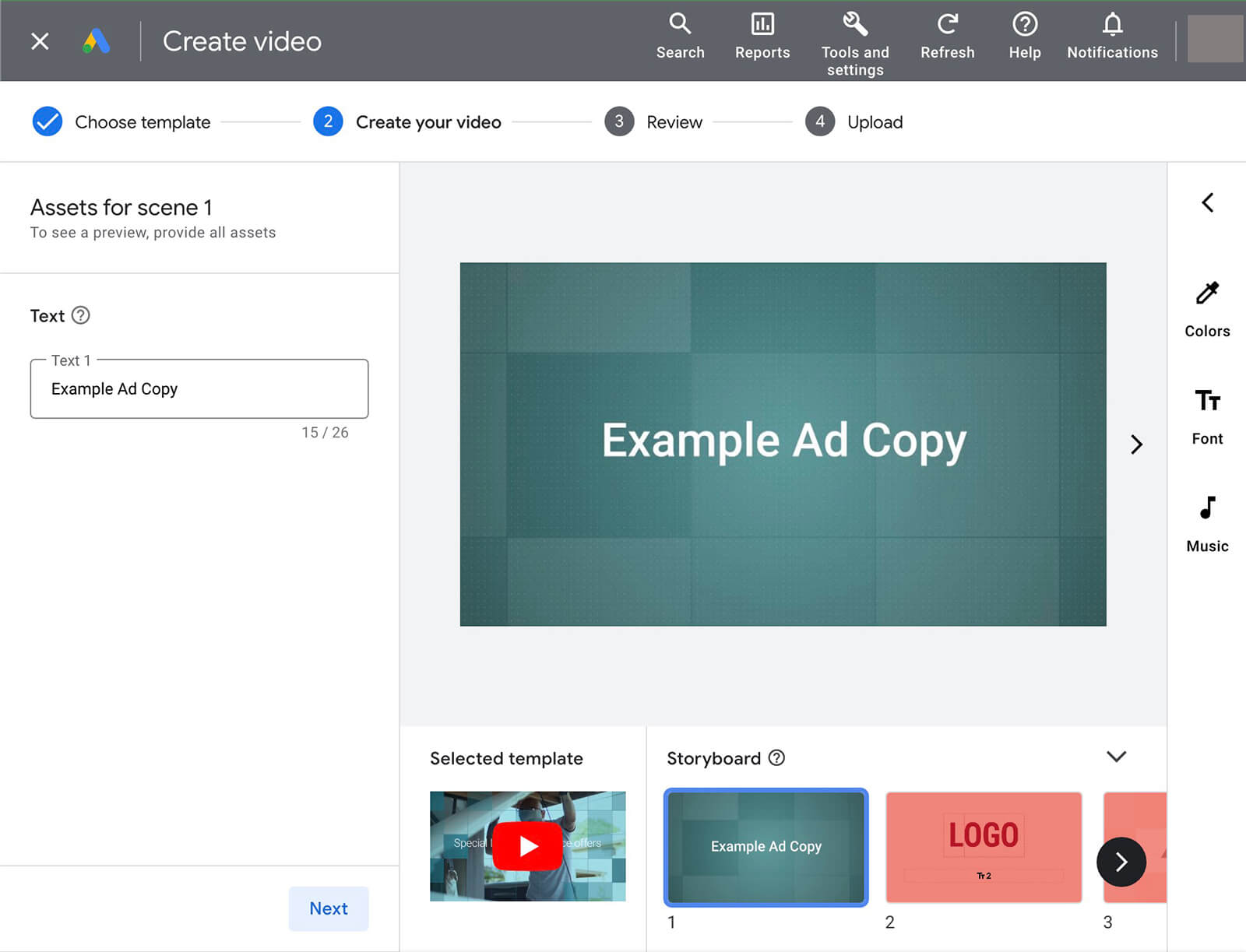Viewport: 1246px width, 952px height.
Task: Click the Next button
Action: 328,908
